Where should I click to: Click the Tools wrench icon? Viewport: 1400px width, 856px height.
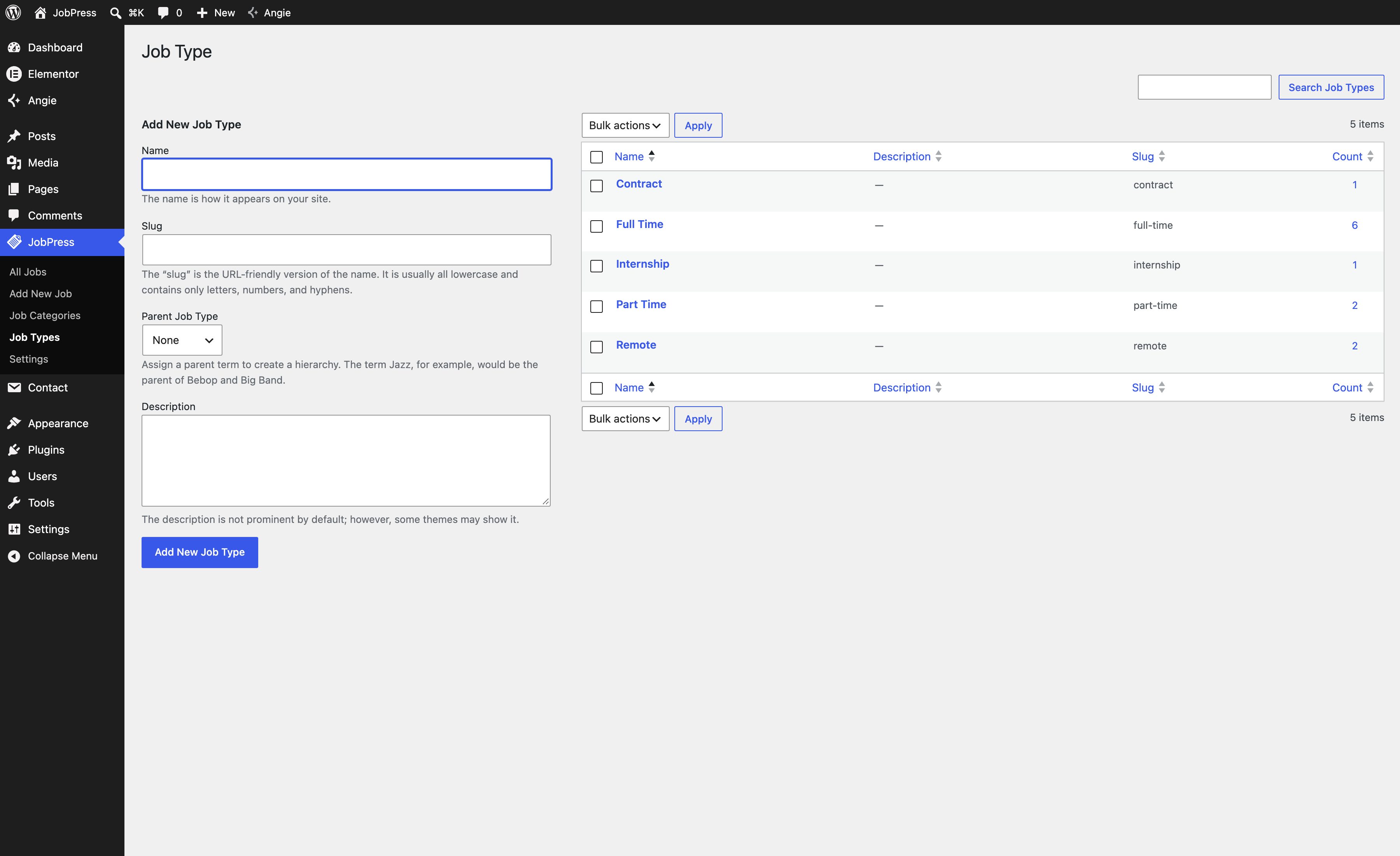coord(14,502)
